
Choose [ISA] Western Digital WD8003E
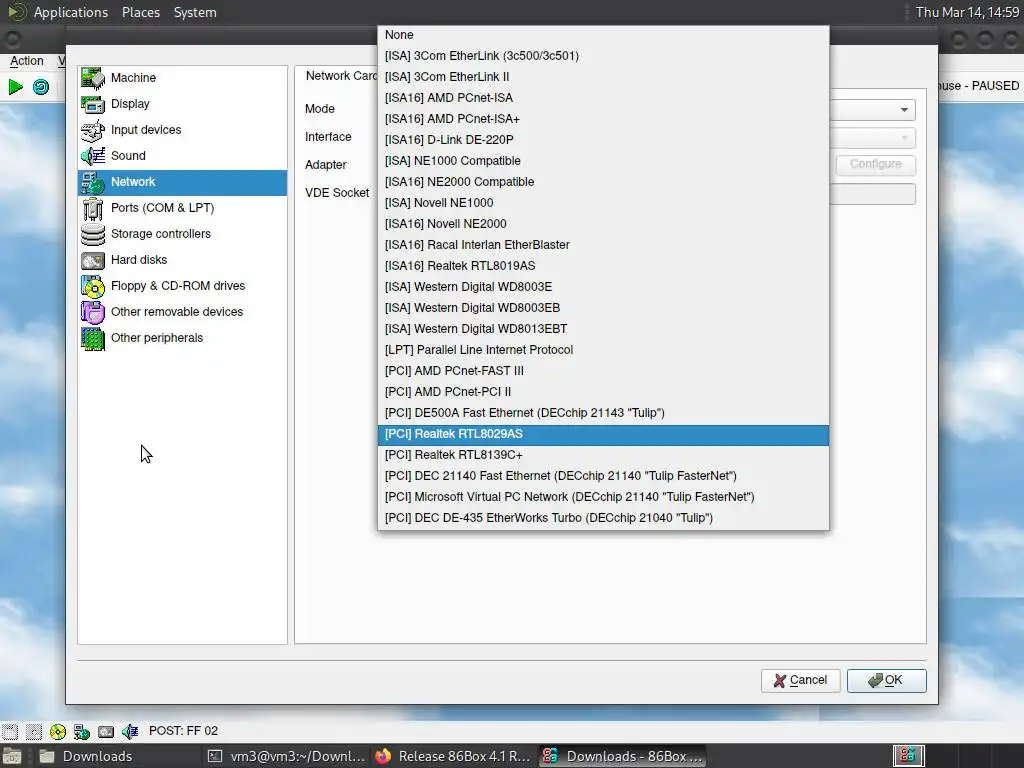(603, 287)
